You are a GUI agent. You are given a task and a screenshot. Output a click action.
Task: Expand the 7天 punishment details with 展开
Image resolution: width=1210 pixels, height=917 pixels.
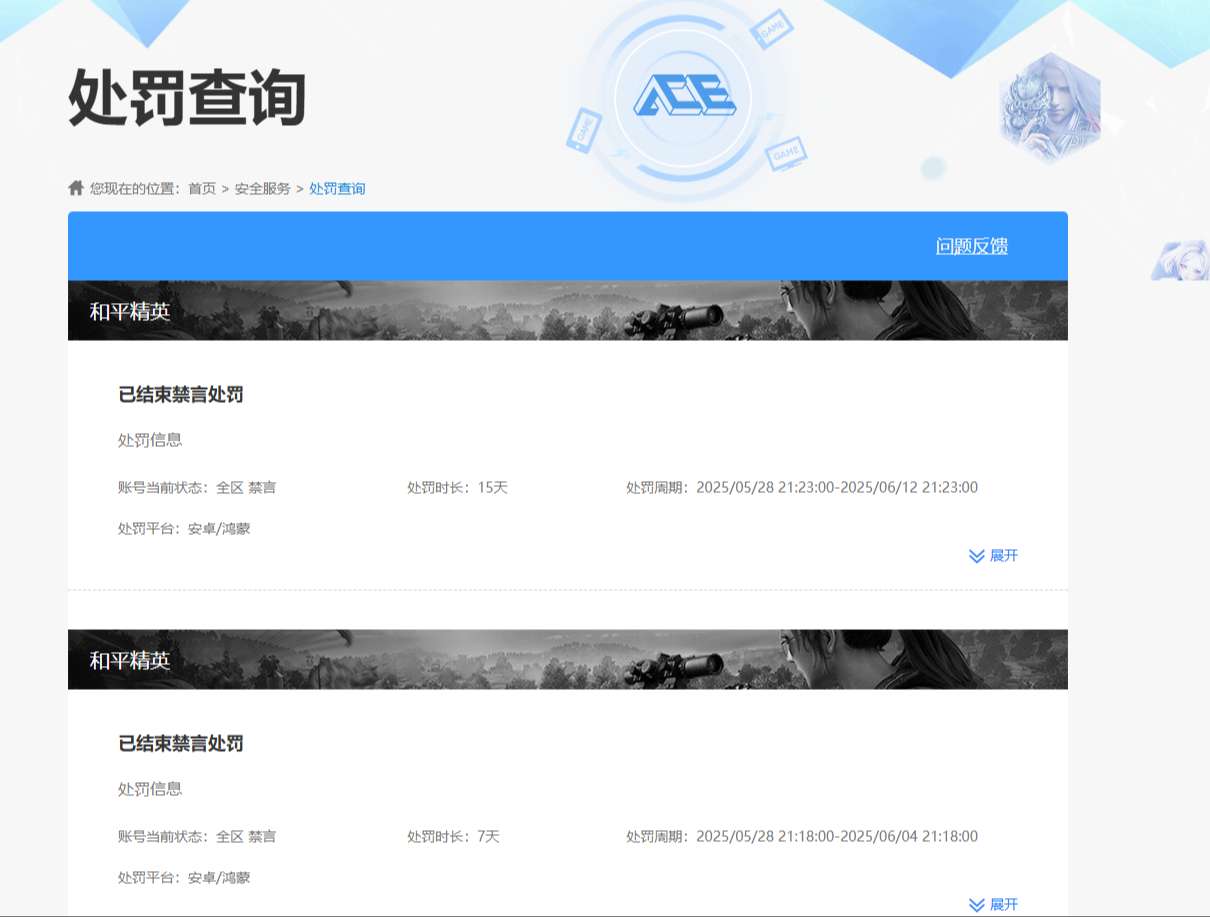click(994, 904)
